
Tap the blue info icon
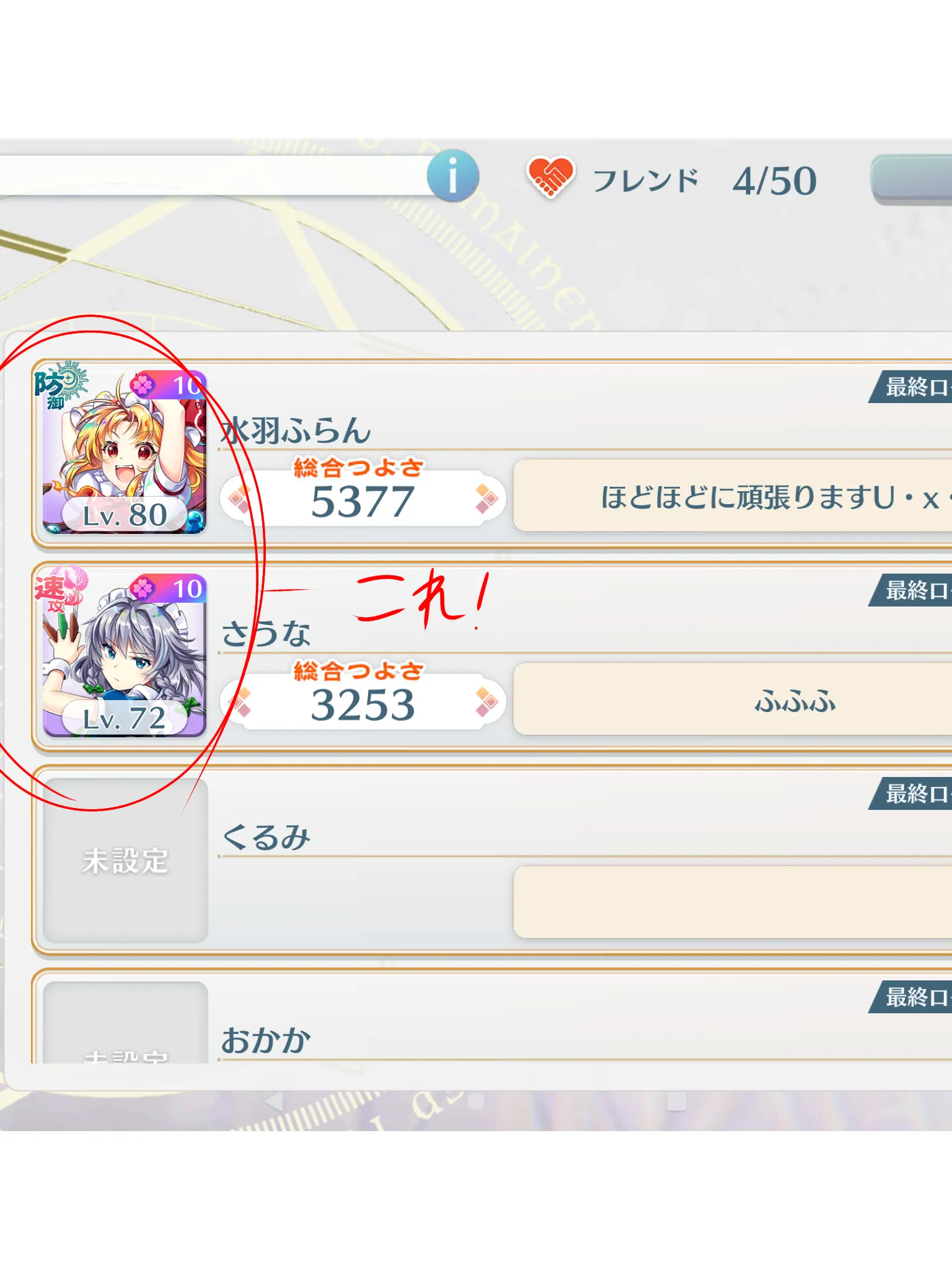(x=453, y=175)
